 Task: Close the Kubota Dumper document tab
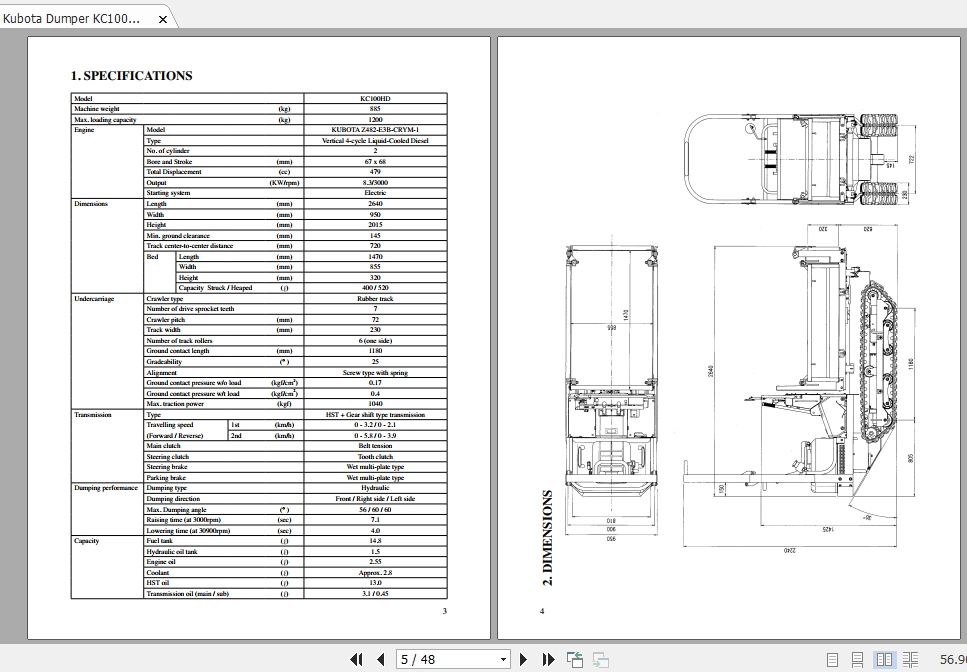162,17
